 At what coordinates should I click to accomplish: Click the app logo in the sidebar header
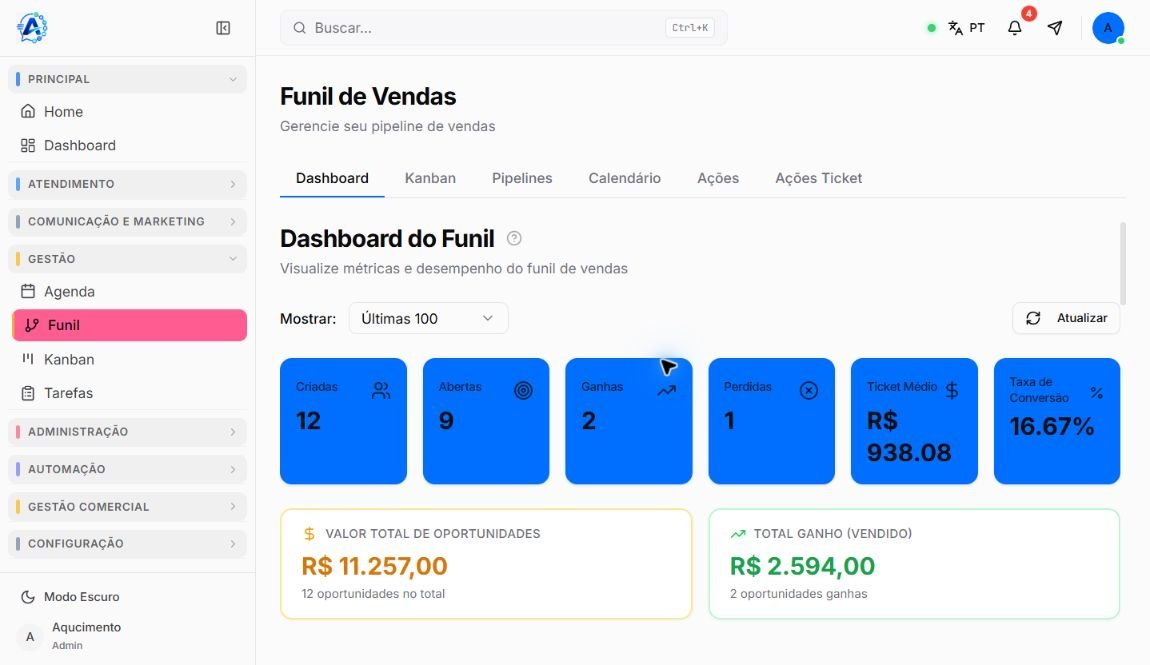click(x=32, y=28)
